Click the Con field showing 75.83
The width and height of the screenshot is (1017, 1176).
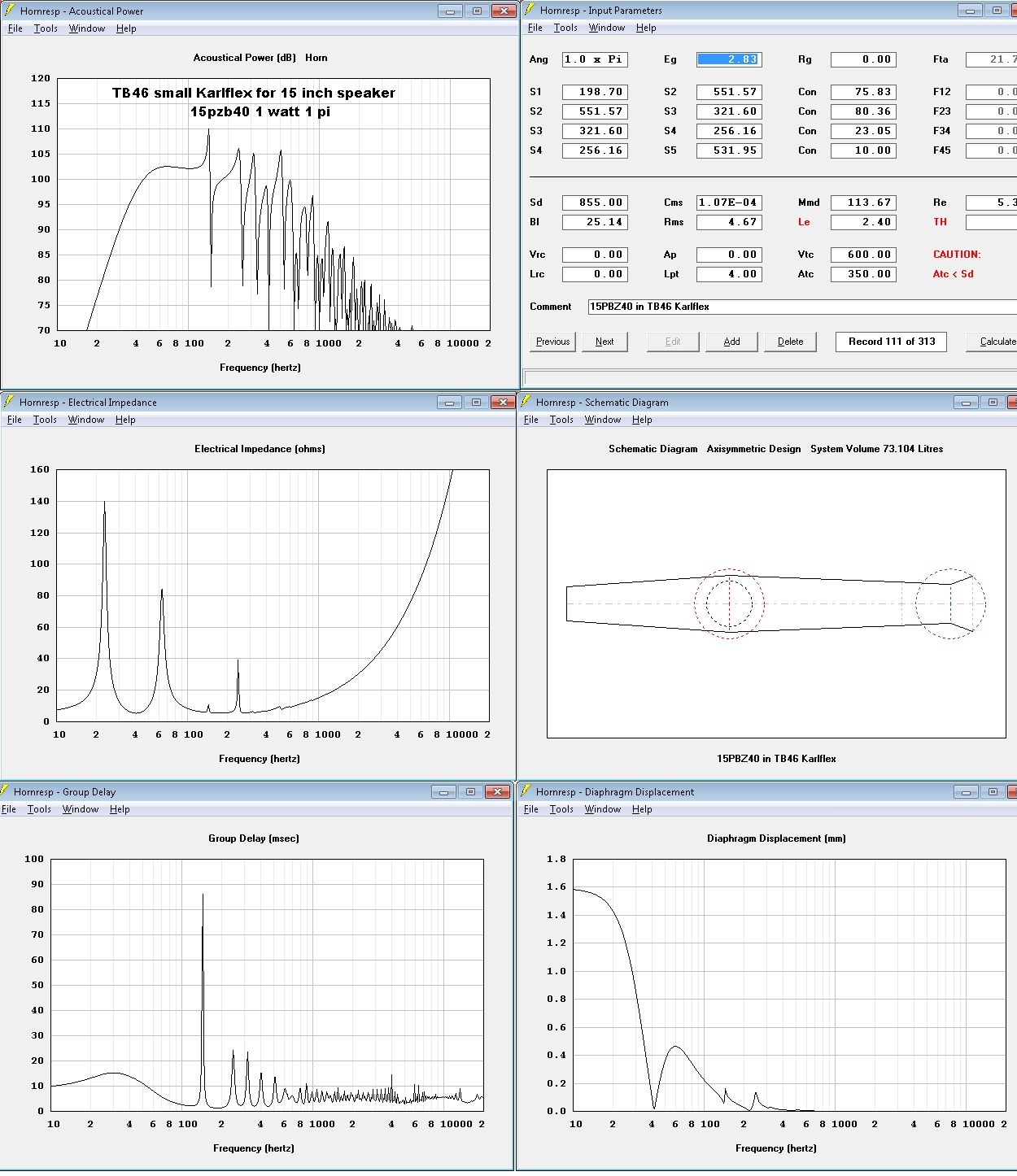tap(863, 92)
